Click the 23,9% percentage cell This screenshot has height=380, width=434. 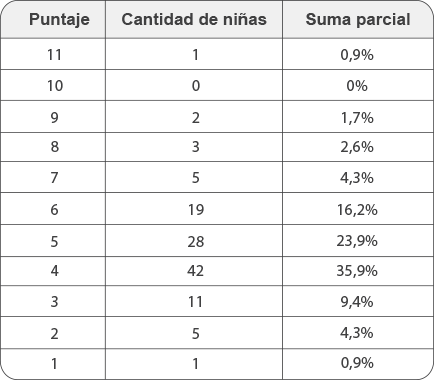tap(358, 241)
